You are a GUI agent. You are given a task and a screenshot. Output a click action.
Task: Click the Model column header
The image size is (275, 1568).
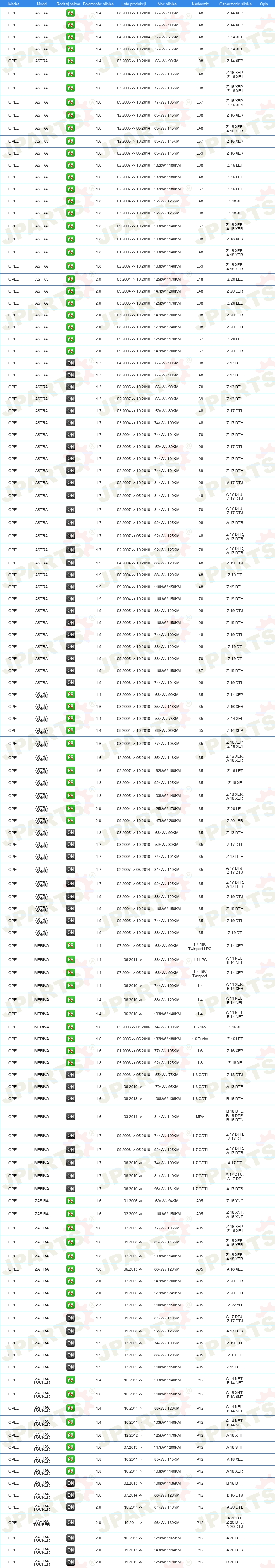(41, 4)
